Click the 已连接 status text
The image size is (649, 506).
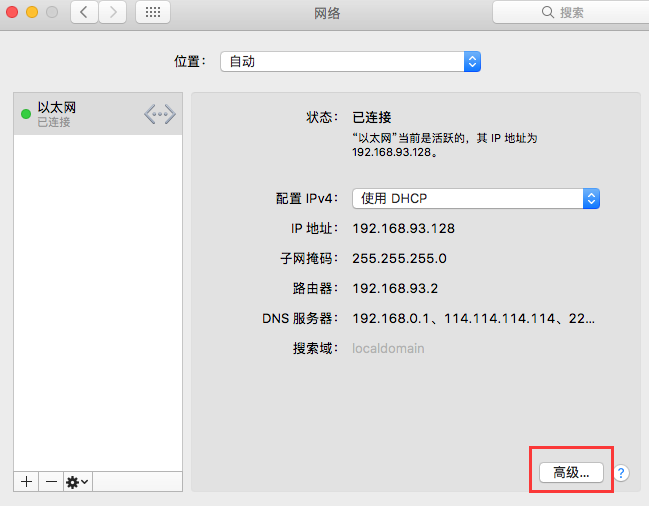point(372,118)
